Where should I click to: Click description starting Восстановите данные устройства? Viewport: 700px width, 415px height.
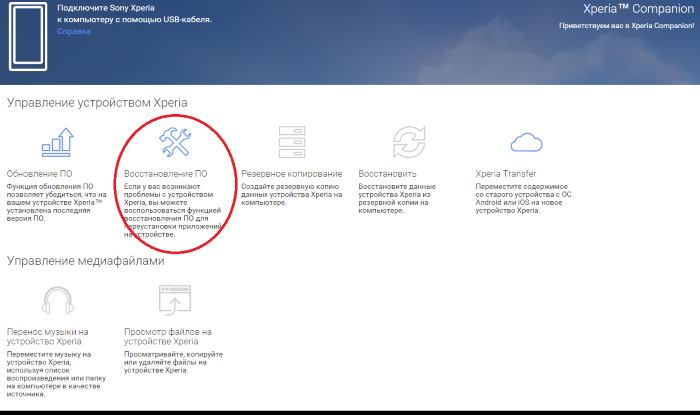point(397,198)
